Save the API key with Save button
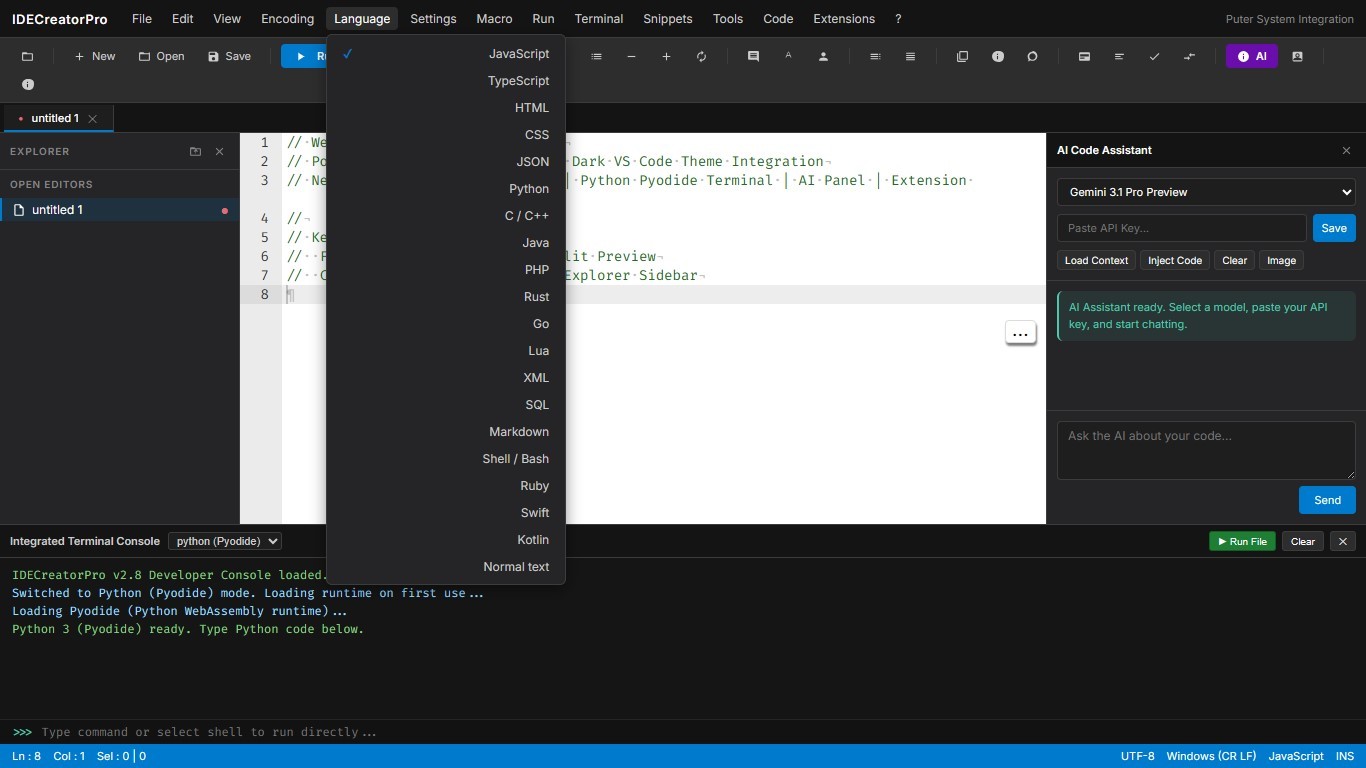1366x768 pixels. tap(1334, 228)
